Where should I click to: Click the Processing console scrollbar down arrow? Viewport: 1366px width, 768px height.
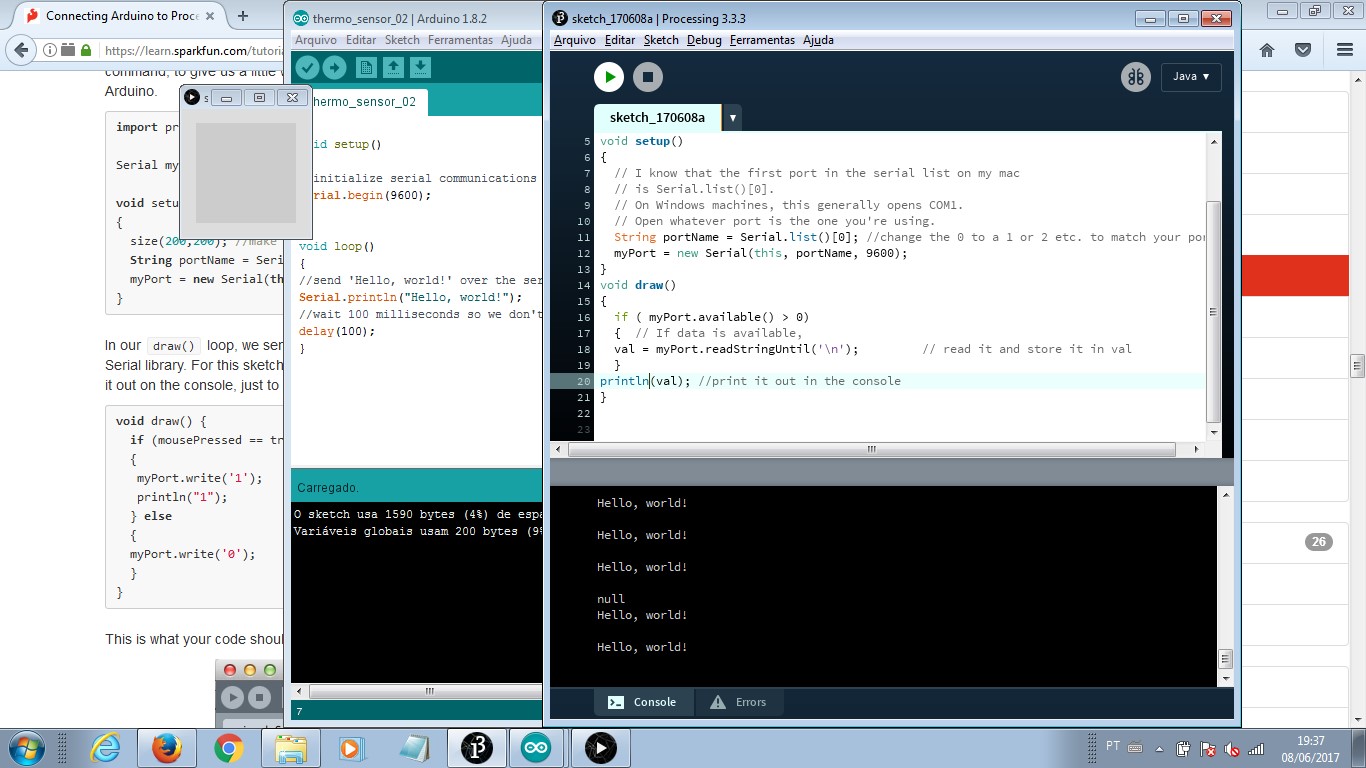(1225, 677)
